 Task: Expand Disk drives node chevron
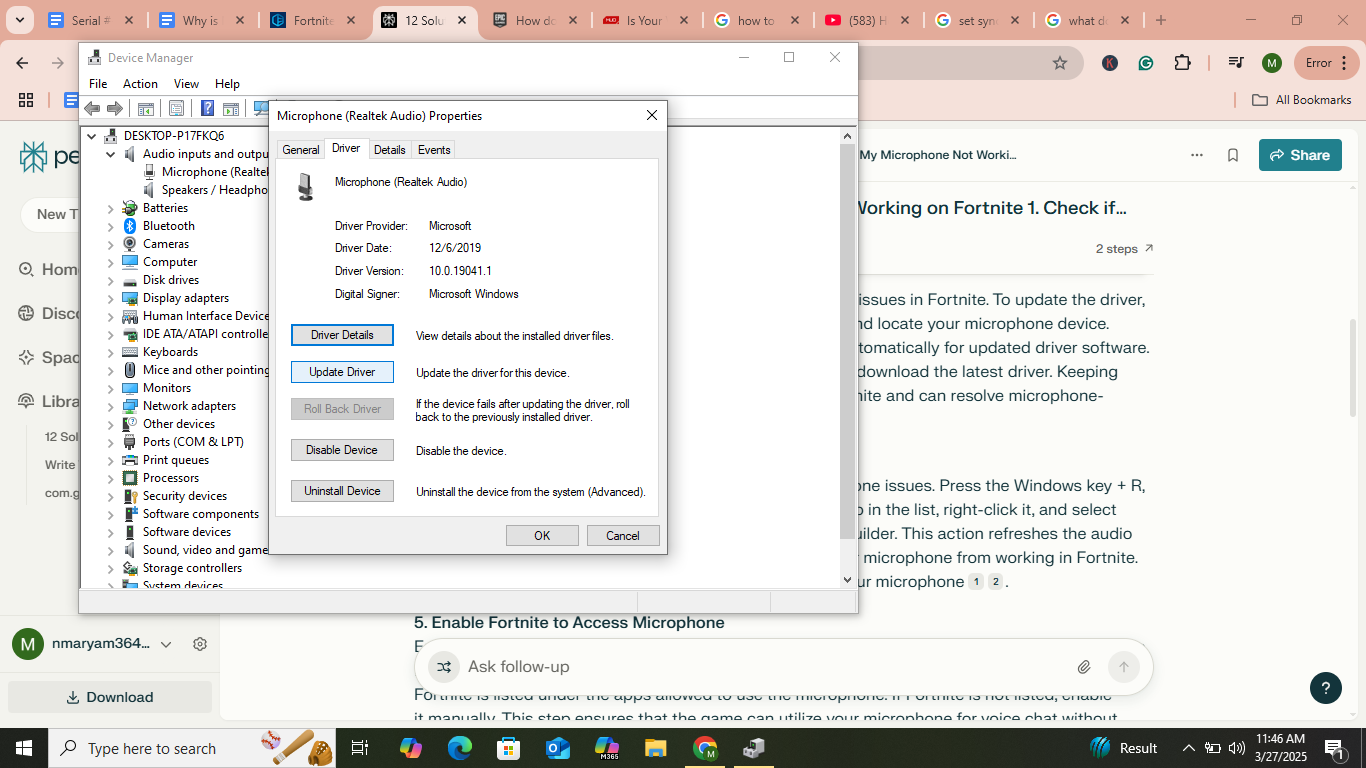[111, 280]
